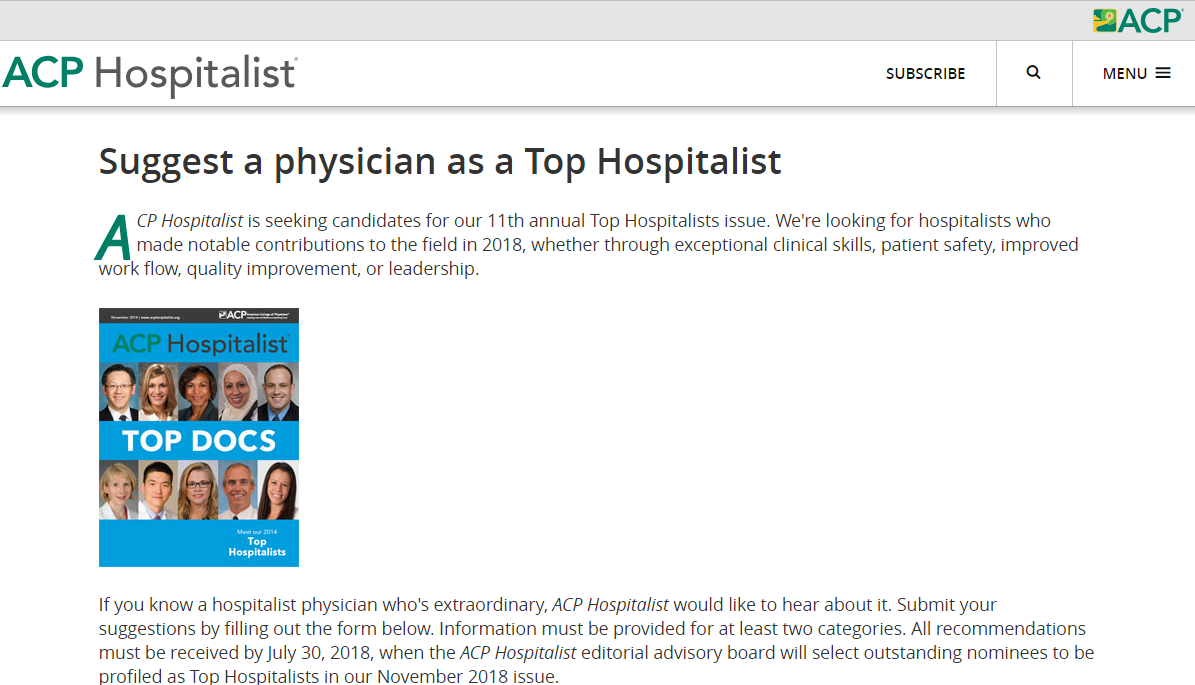The image size is (1195, 685).
Task: Click the ACP logo in the top bar
Action: pyautogui.click(x=1138, y=21)
